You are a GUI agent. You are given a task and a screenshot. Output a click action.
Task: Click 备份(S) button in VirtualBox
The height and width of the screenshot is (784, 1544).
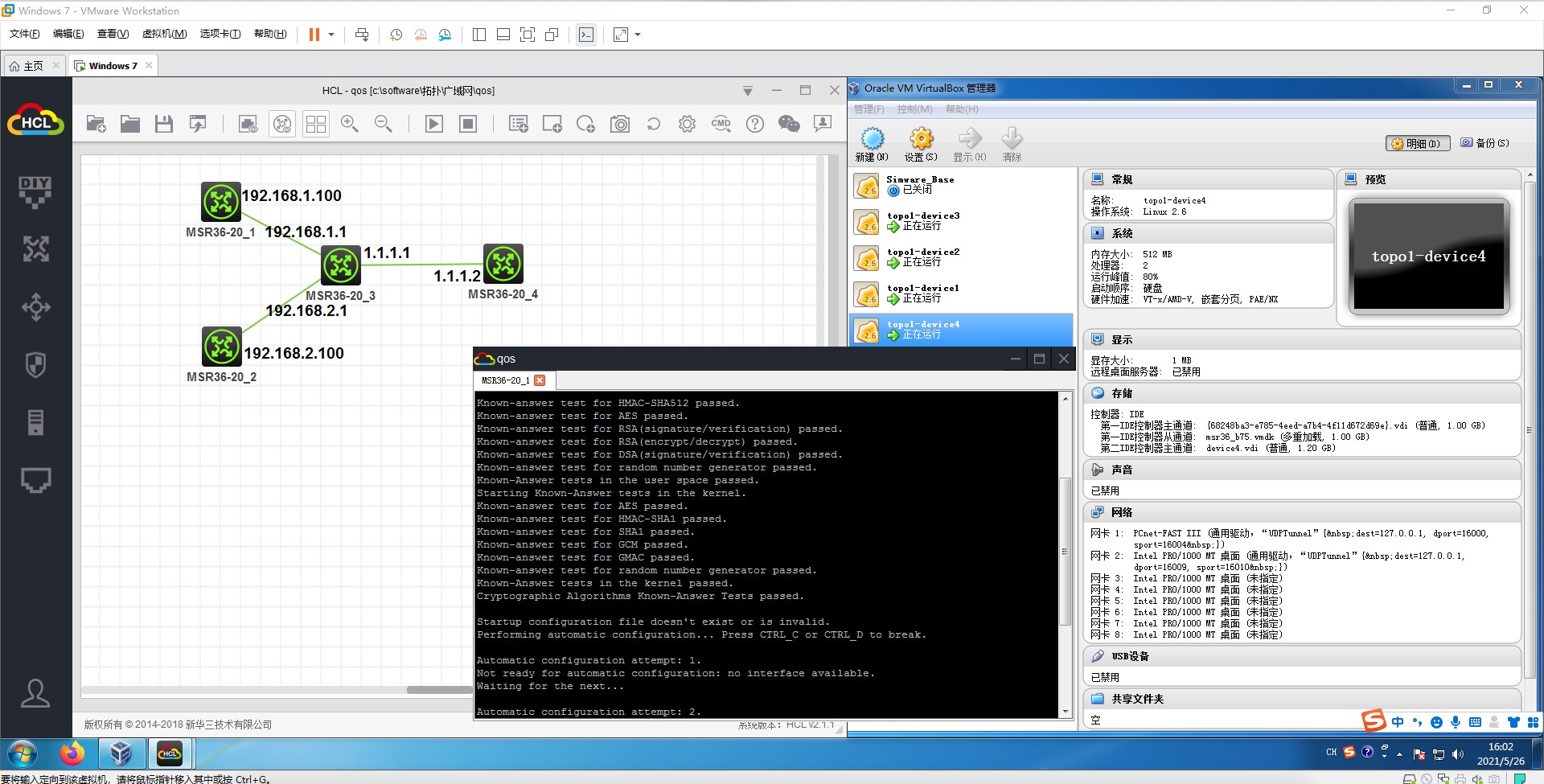coord(1484,143)
